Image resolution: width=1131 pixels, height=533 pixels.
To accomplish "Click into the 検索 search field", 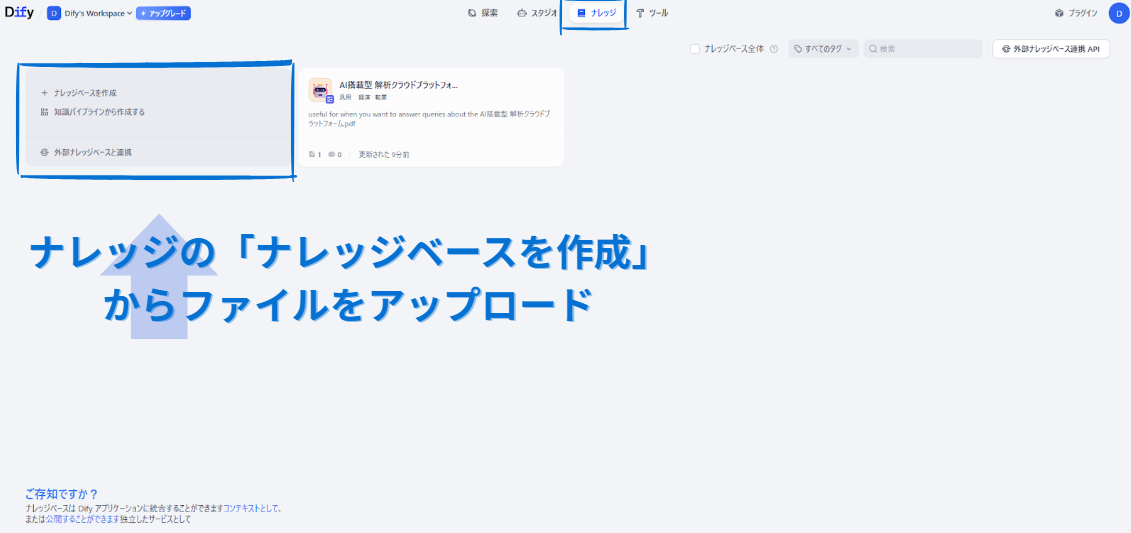I will pos(927,49).
